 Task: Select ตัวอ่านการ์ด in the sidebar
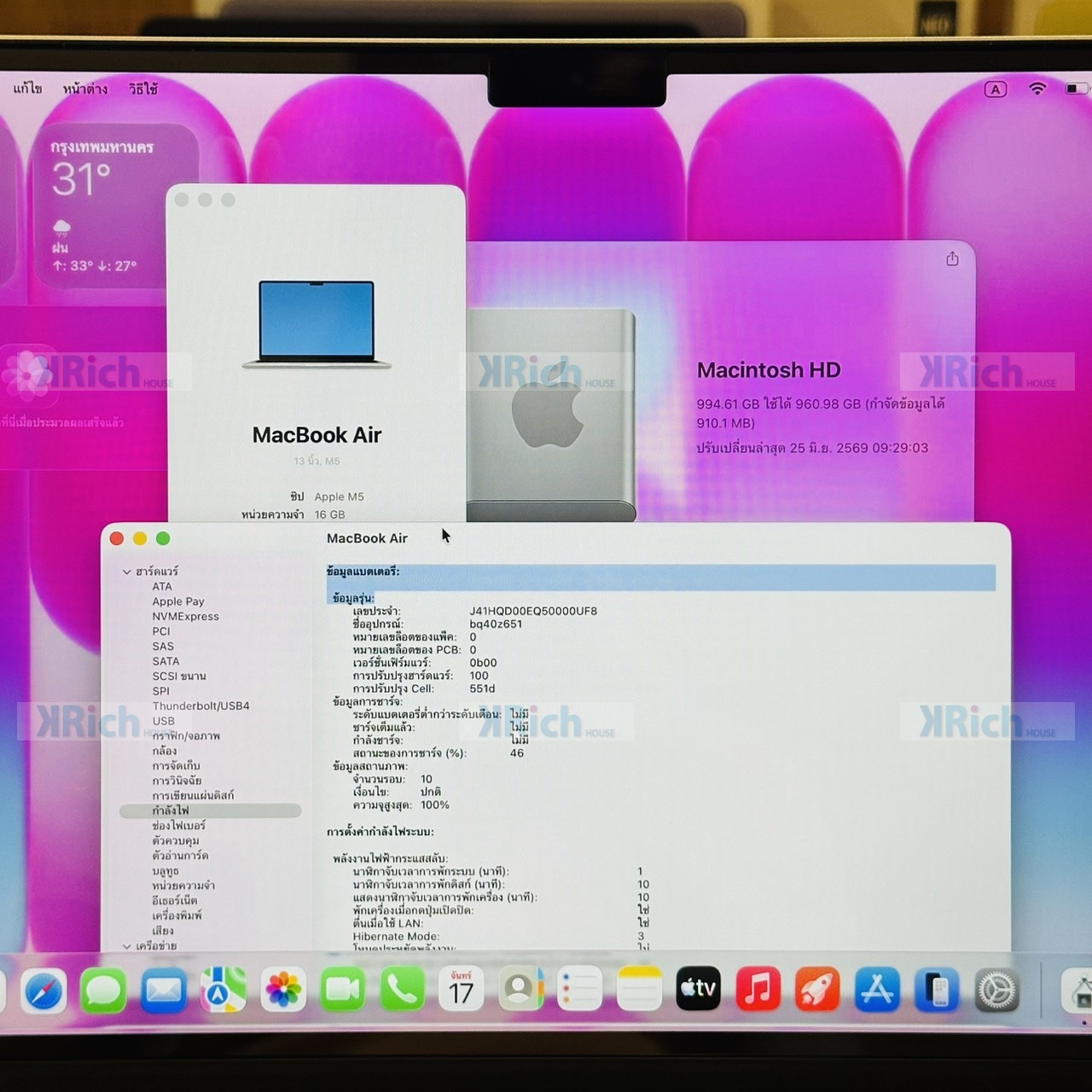click(180, 856)
